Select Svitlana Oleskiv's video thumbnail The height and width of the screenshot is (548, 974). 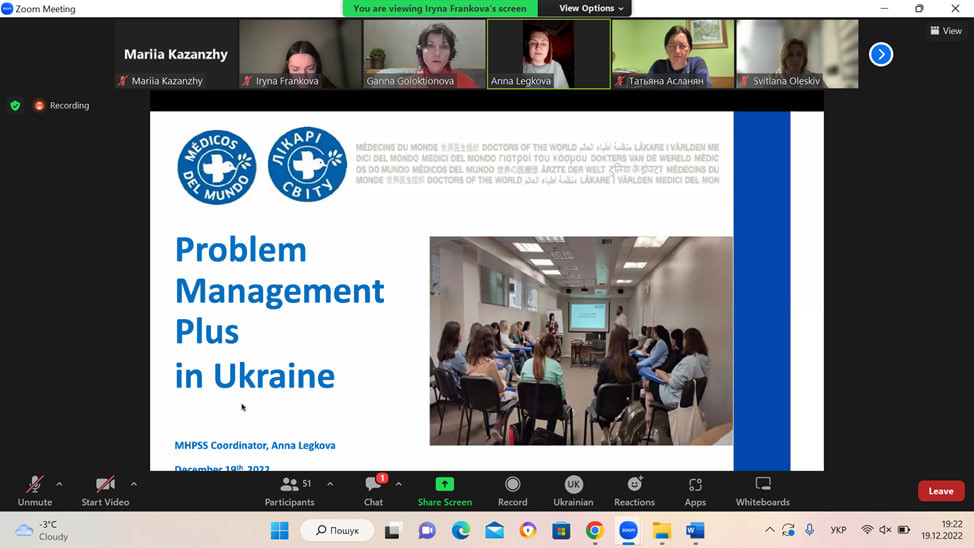[x=797, y=54]
